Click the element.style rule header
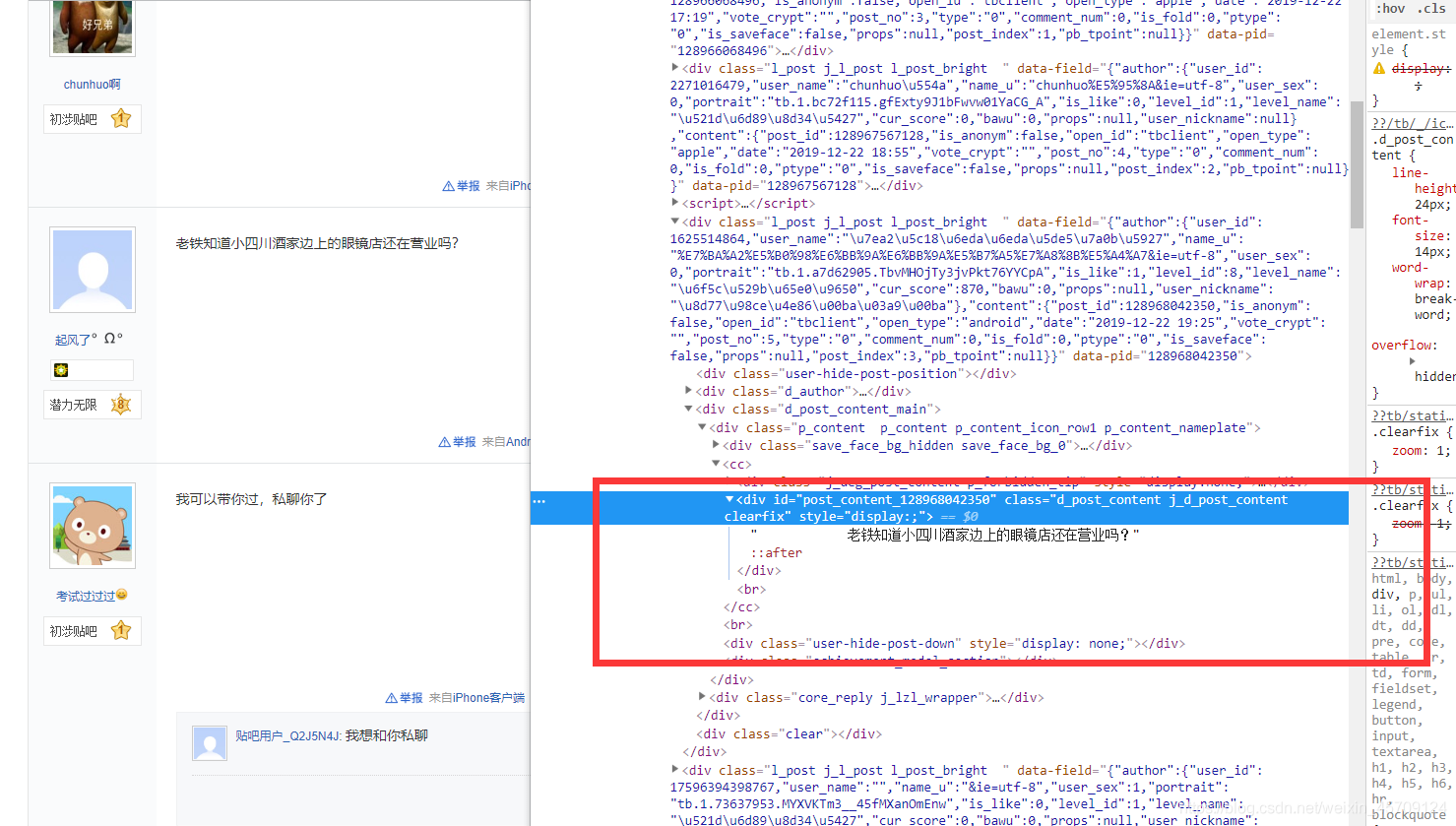This screenshot has width=1456, height=826. click(1409, 41)
